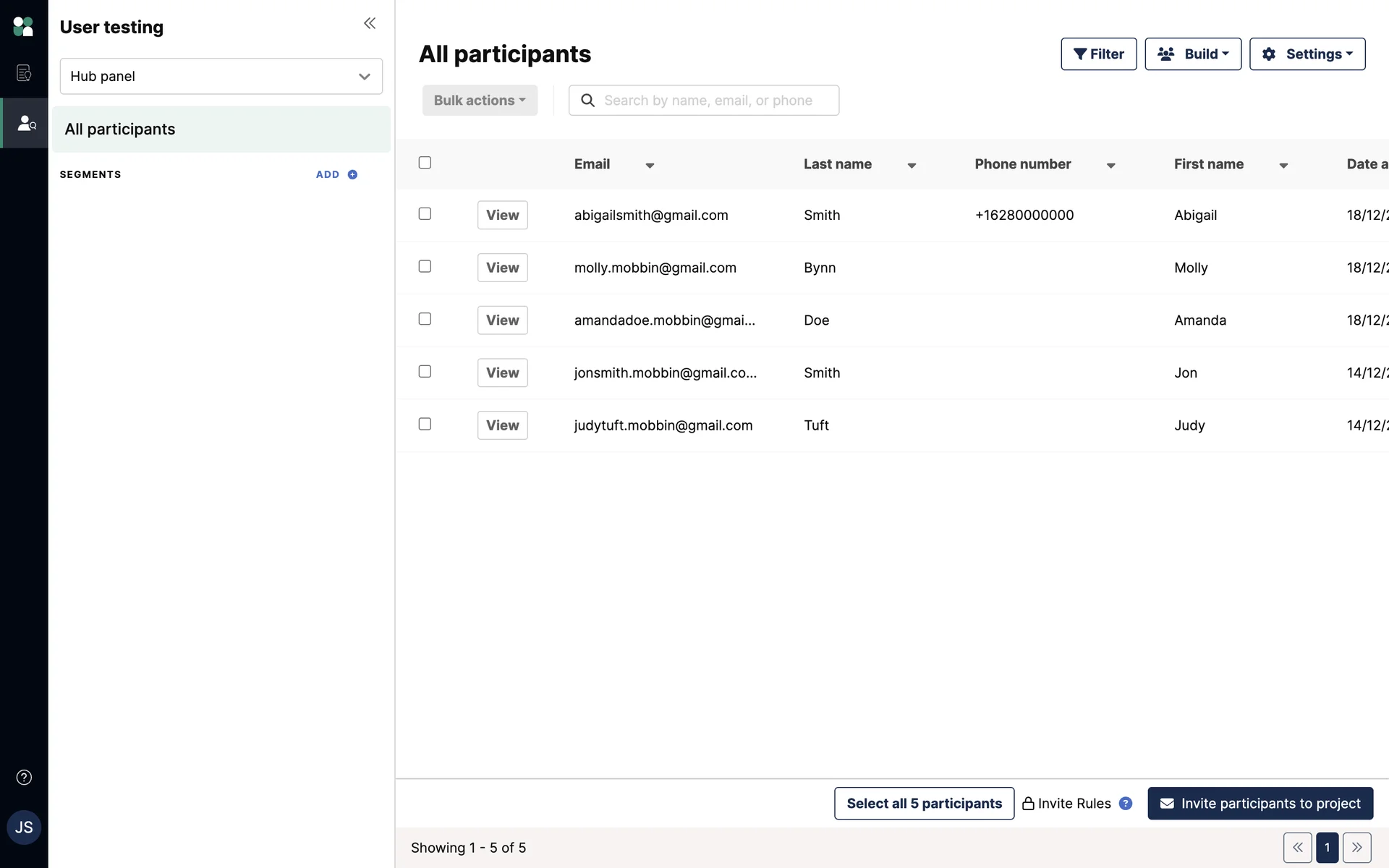Click the app logo icon
The image size is (1389, 868).
[x=23, y=27]
